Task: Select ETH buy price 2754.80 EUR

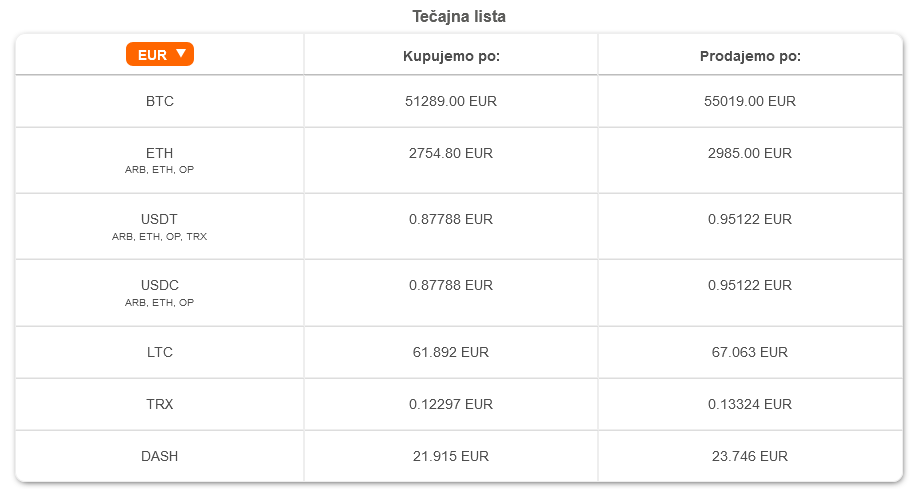Action: point(451,153)
